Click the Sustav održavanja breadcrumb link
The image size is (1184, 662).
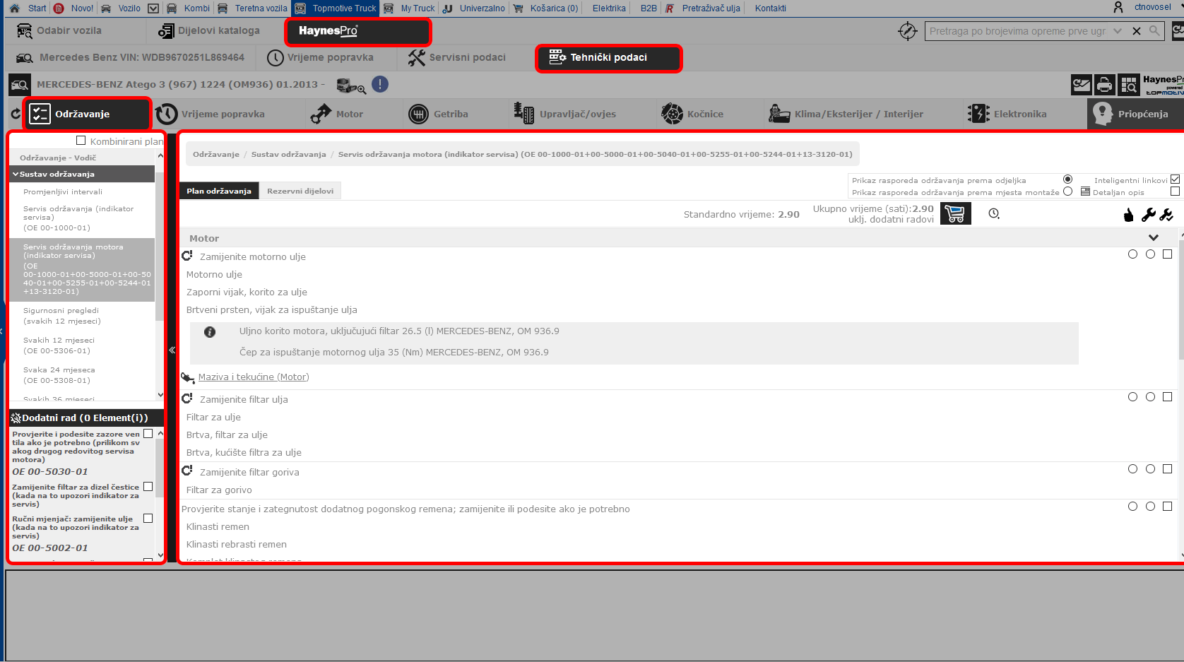(288, 154)
